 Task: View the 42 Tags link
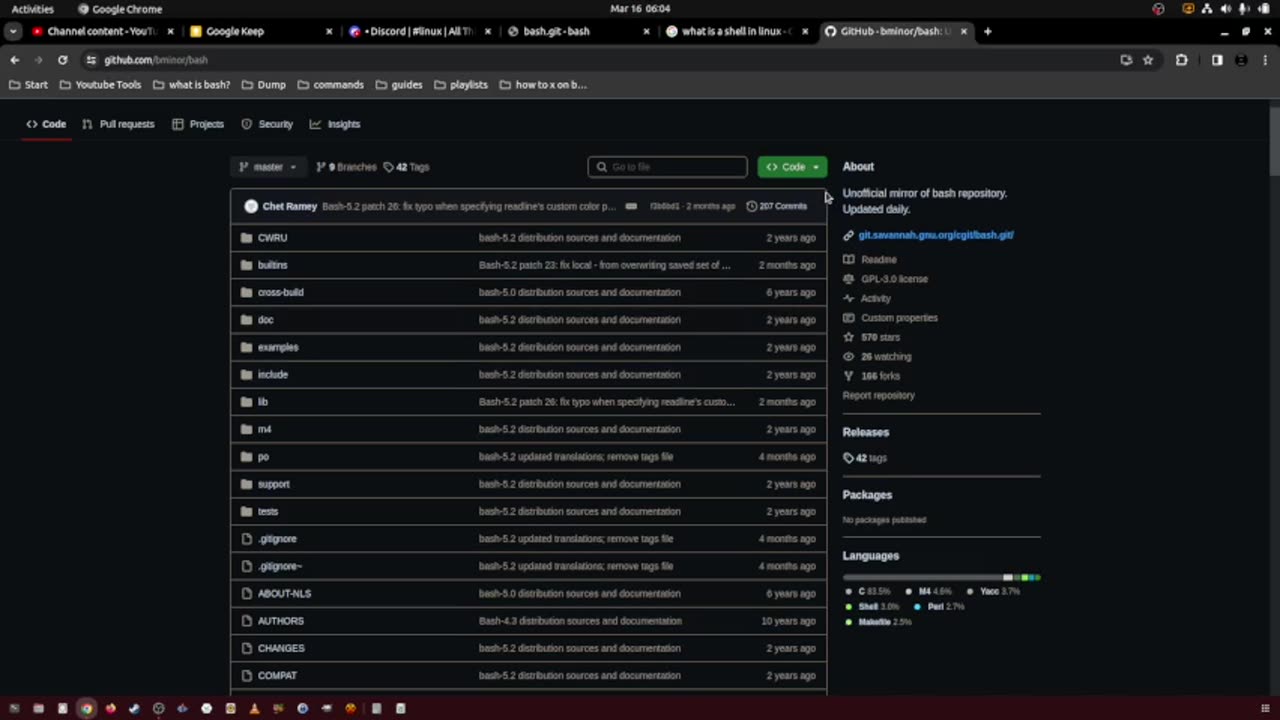click(x=406, y=167)
